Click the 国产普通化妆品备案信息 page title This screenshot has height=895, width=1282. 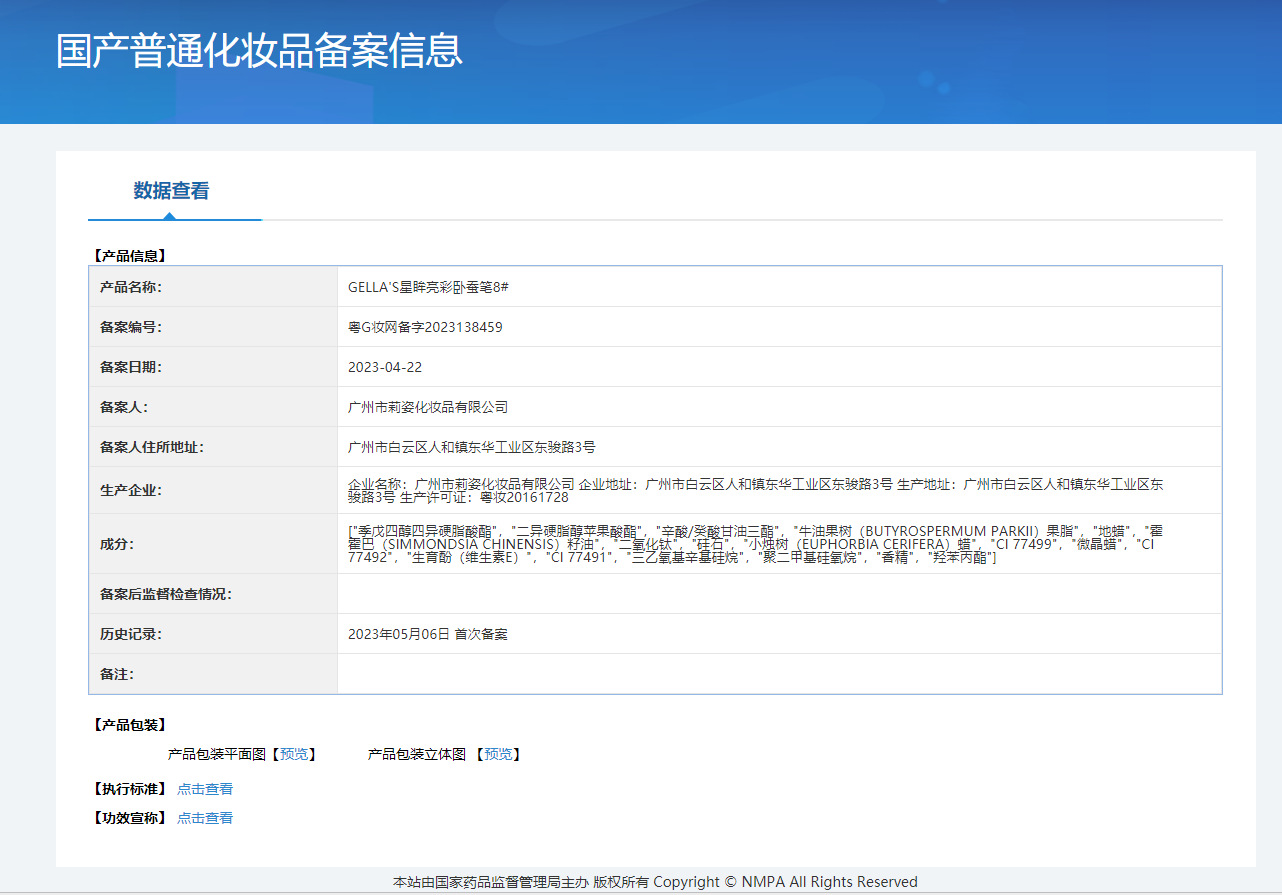coord(259,51)
